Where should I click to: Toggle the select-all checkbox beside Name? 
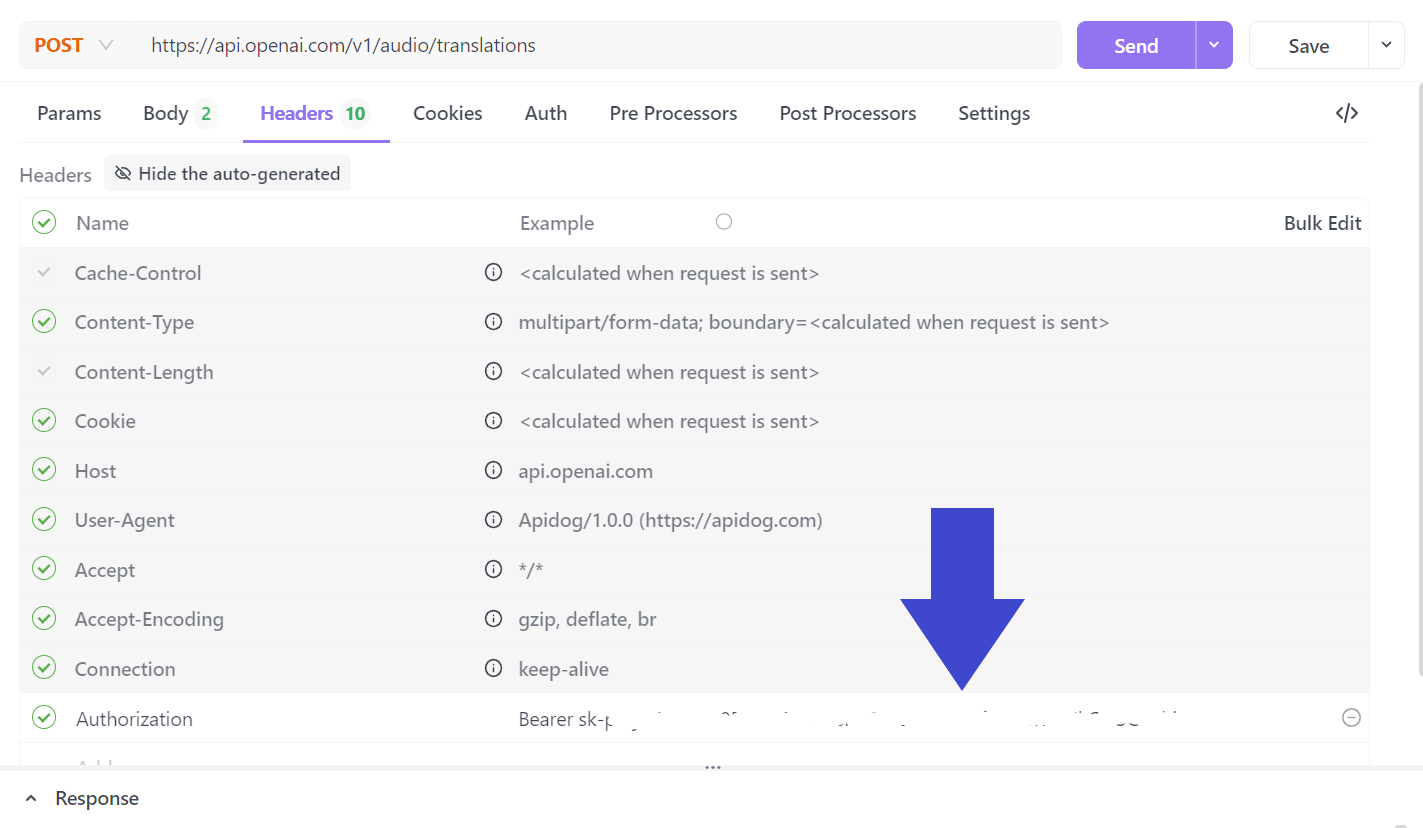tap(44, 222)
